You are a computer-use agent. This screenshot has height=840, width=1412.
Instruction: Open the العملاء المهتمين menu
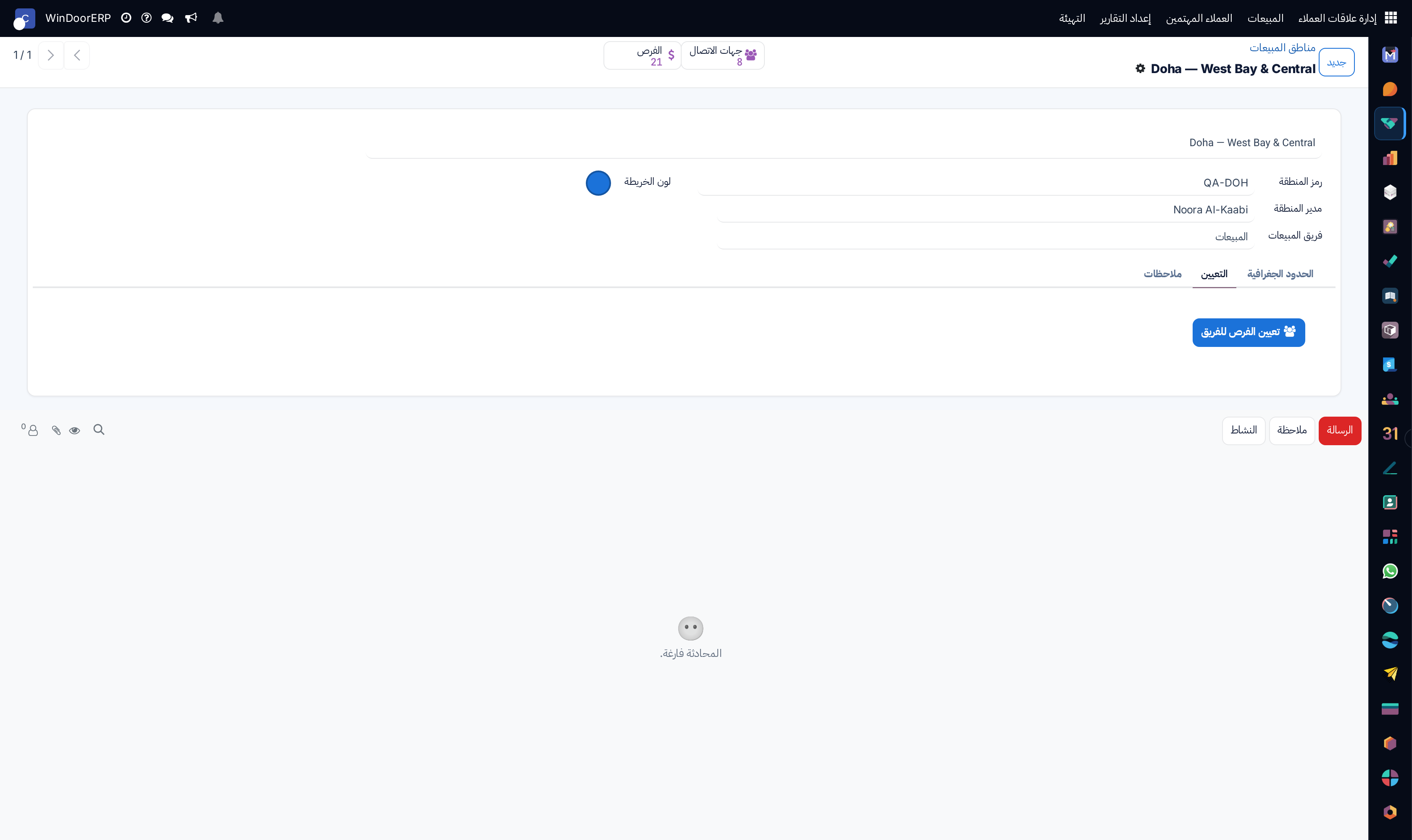(1199, 18)
